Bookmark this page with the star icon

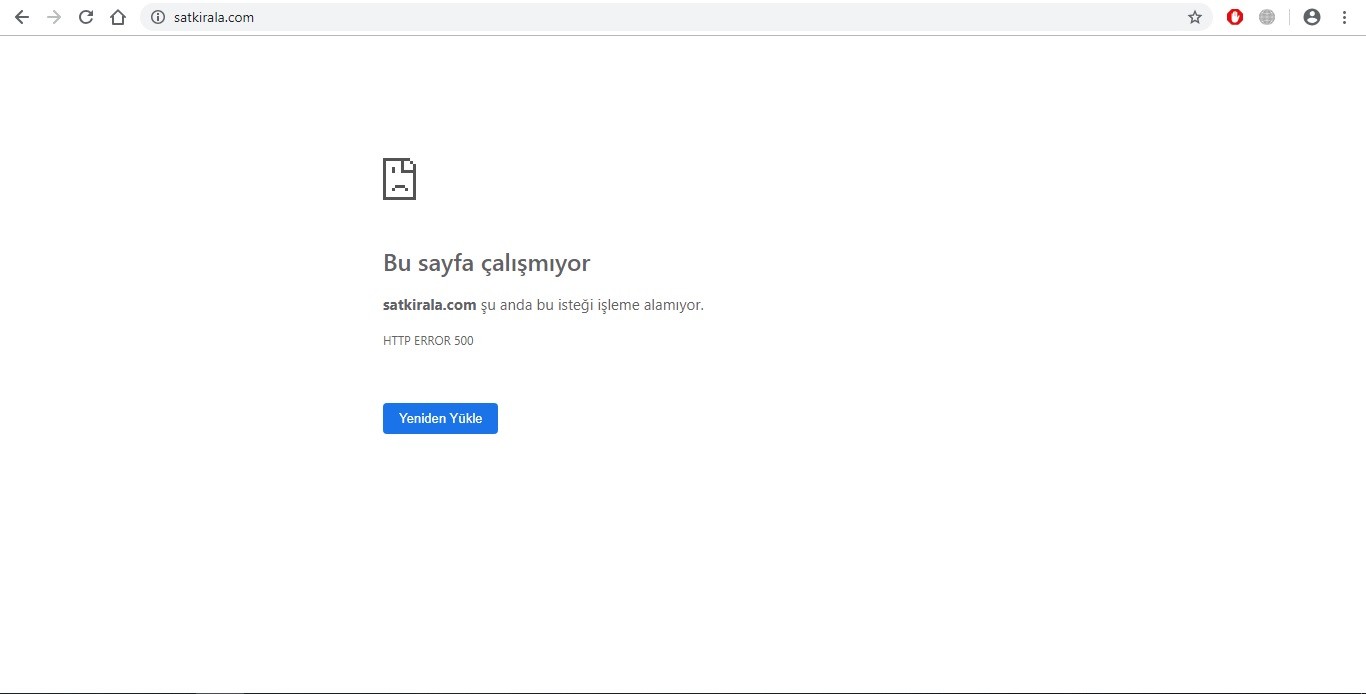coord(1195,17)
